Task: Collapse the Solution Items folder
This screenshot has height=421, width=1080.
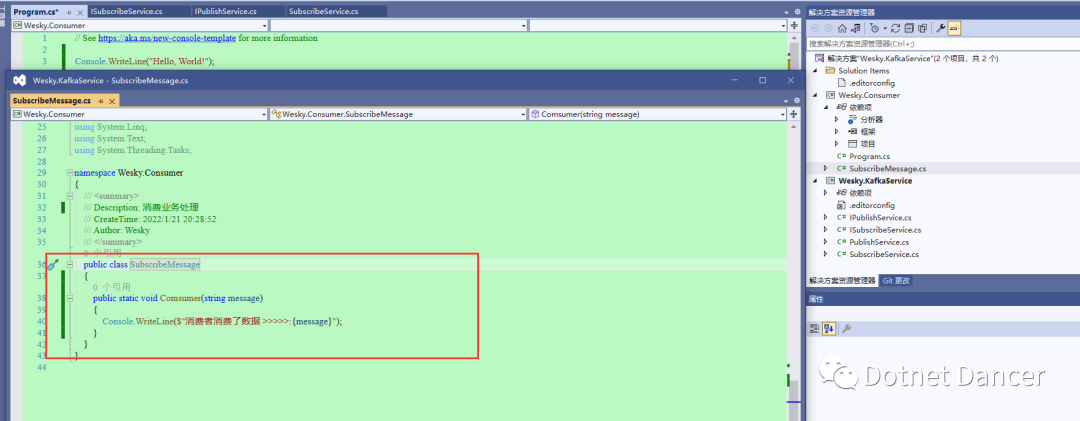Action: pyautogui.click(x=817, y=71)
